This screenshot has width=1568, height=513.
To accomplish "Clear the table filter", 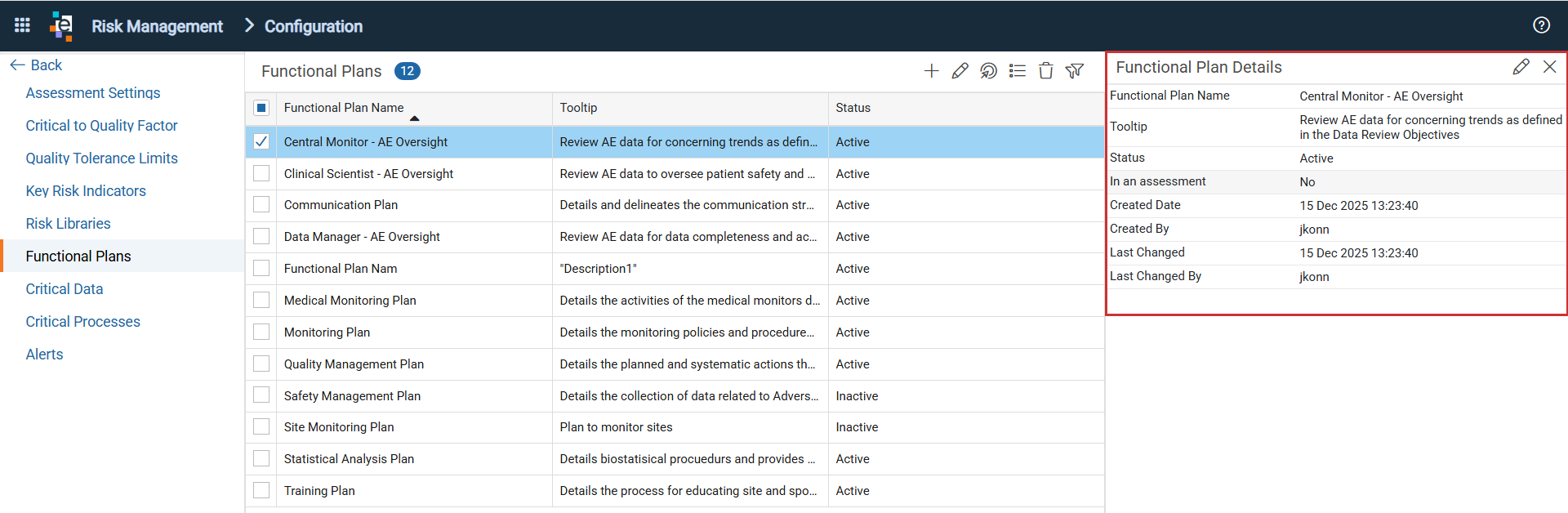I will 1075,71.
